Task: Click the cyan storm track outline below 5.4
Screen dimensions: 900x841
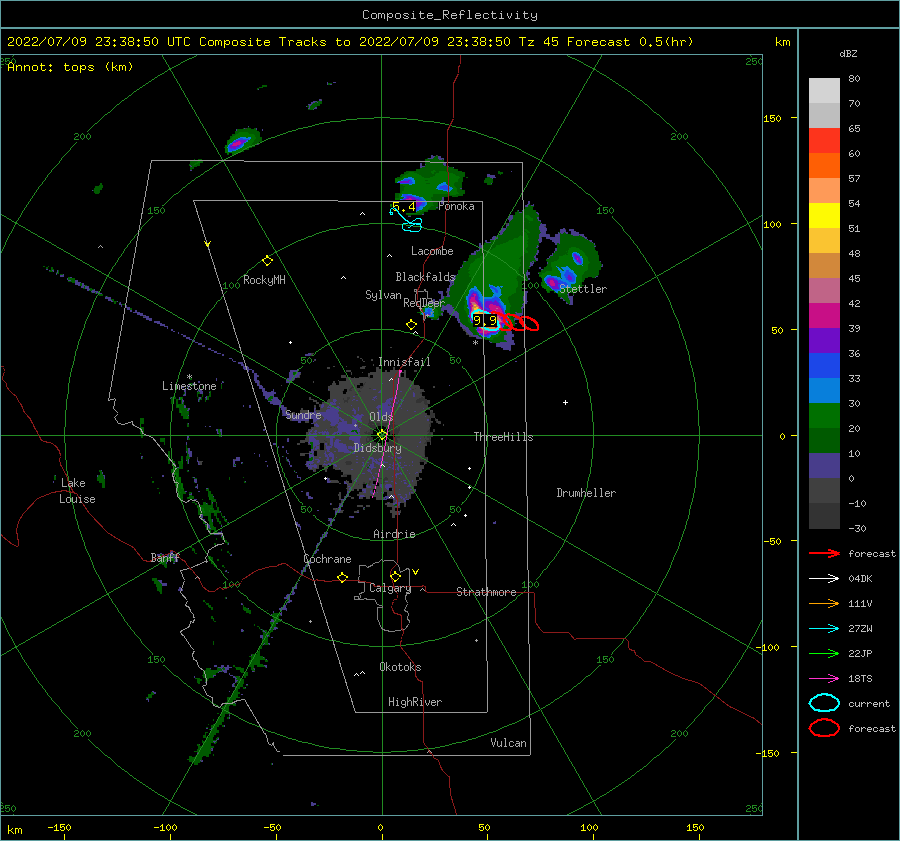Action: pos(411,223)
